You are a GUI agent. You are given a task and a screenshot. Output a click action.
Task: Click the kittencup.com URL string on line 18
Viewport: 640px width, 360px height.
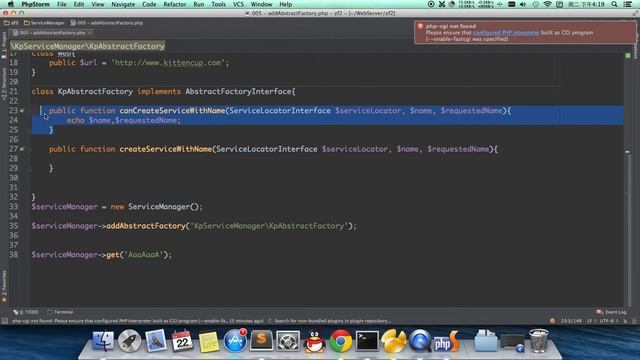tap(168, 63)
